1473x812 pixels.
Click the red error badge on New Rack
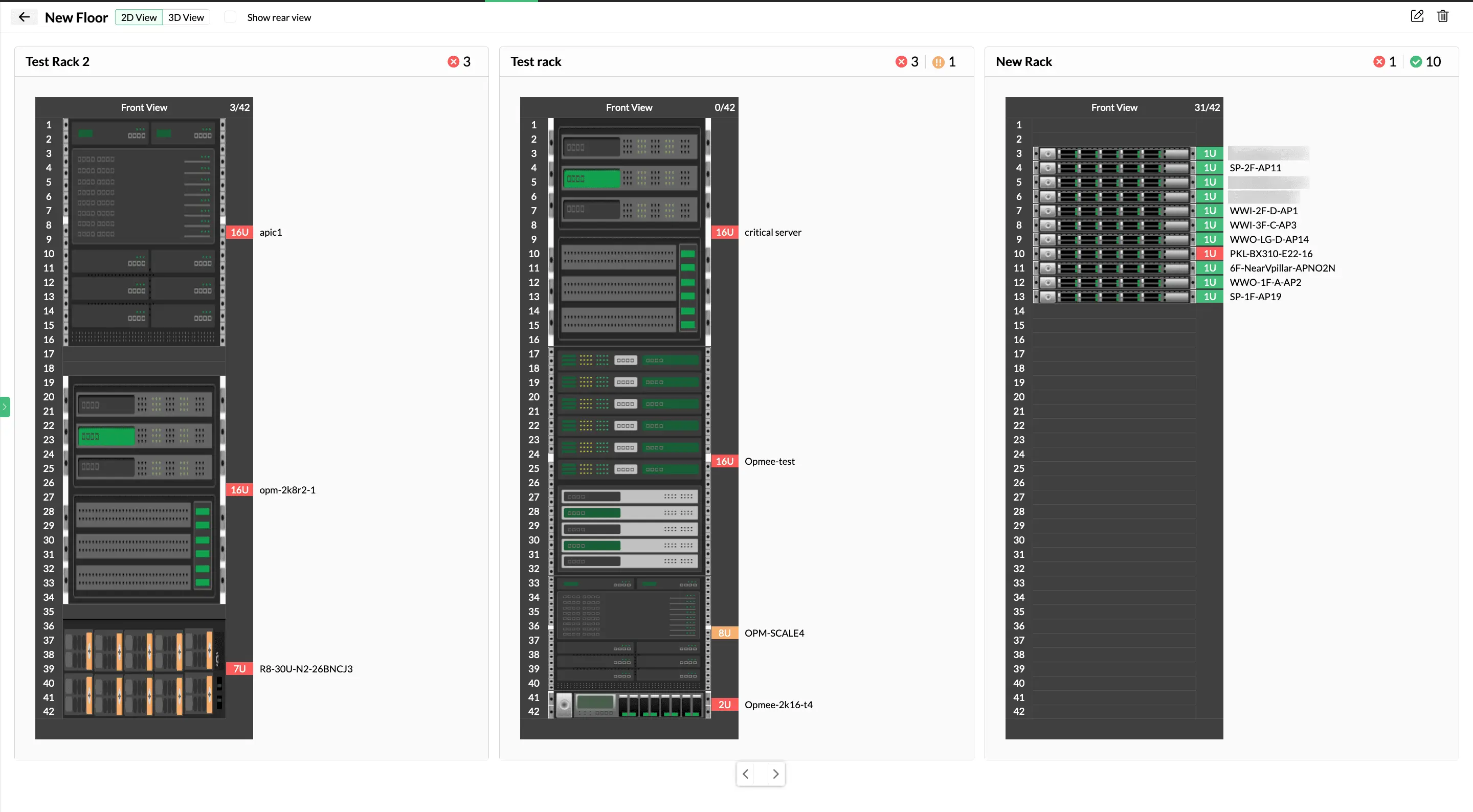(1379, 61)
